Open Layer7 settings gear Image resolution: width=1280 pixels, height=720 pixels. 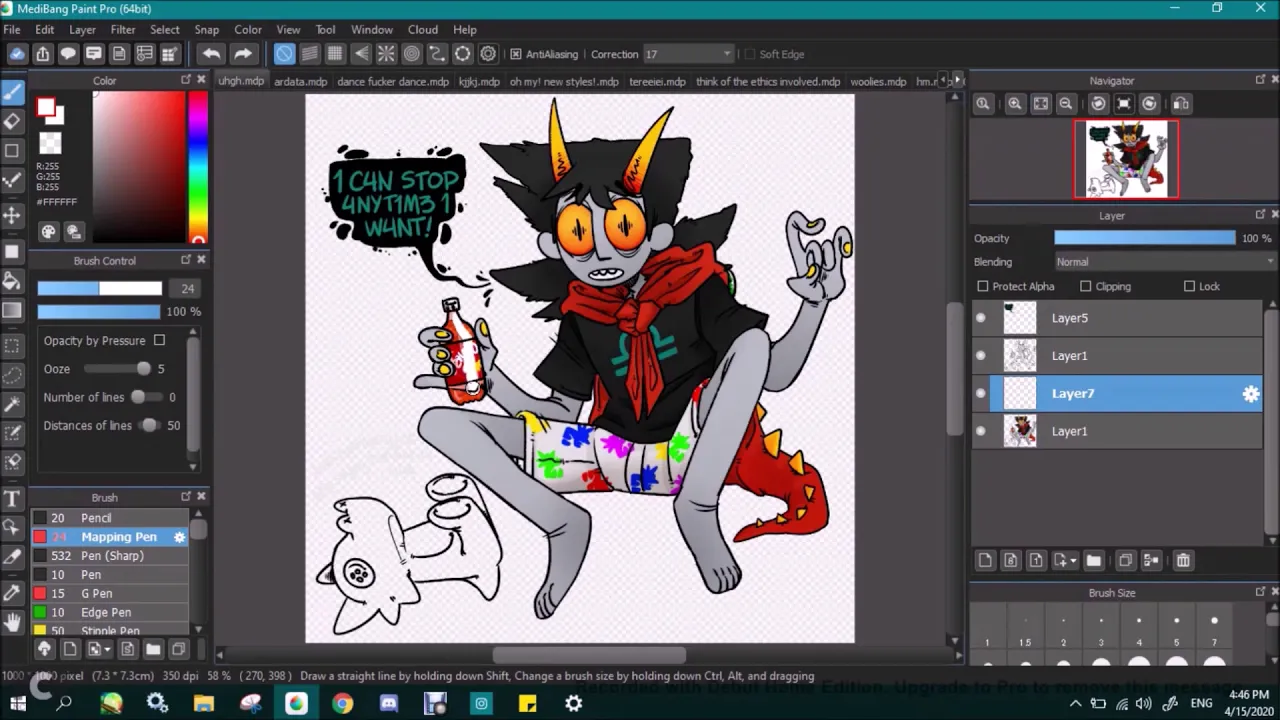tap(1251, 394)
